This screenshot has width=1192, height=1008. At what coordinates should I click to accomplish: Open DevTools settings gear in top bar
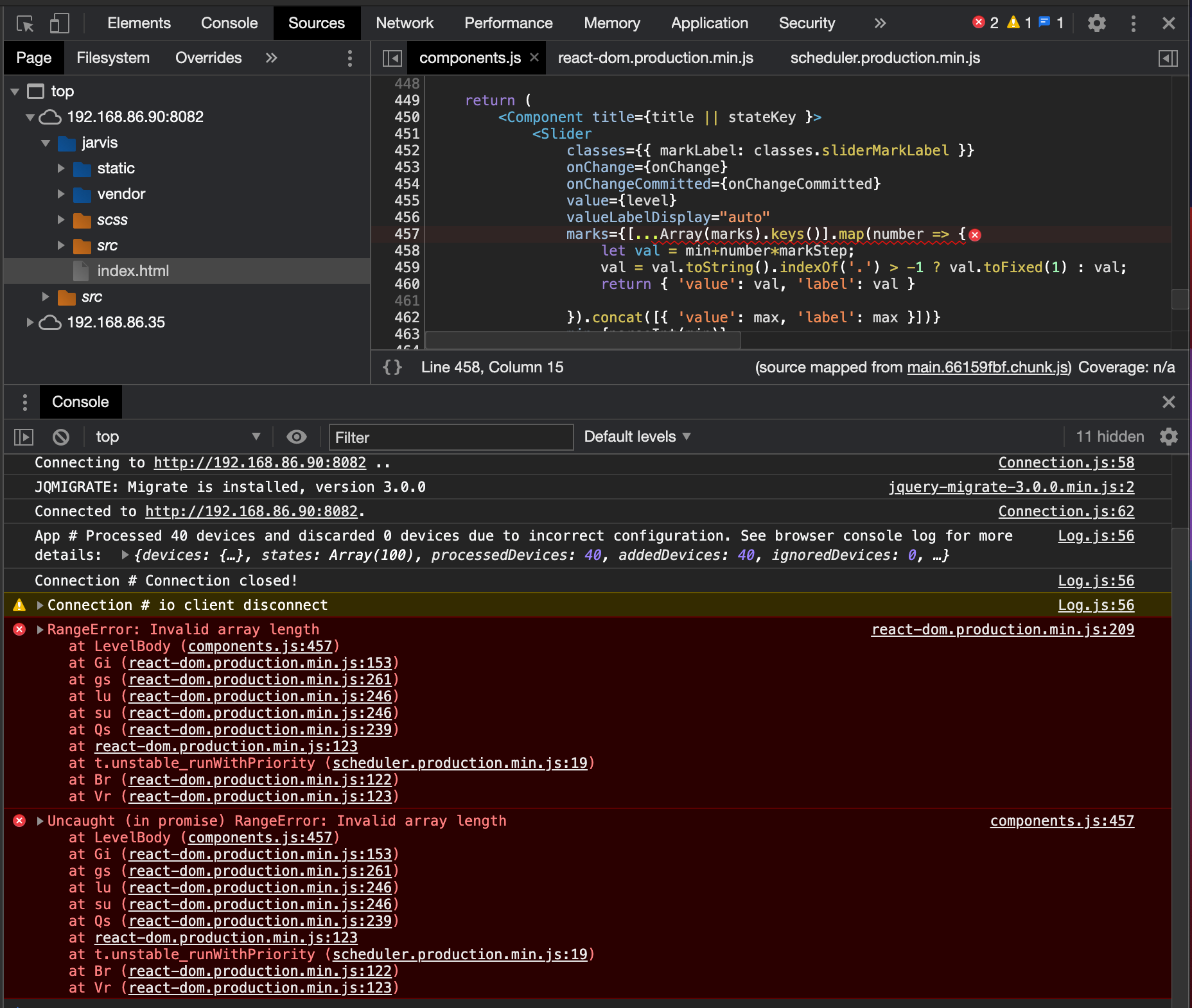[x=1096, y=24]
